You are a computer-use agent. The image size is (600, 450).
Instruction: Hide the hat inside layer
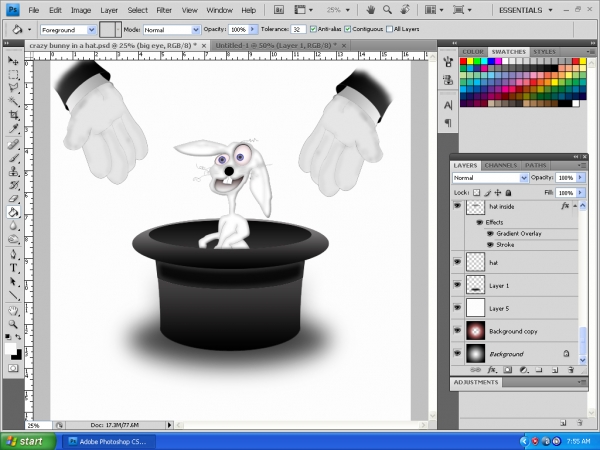(457, 206)
